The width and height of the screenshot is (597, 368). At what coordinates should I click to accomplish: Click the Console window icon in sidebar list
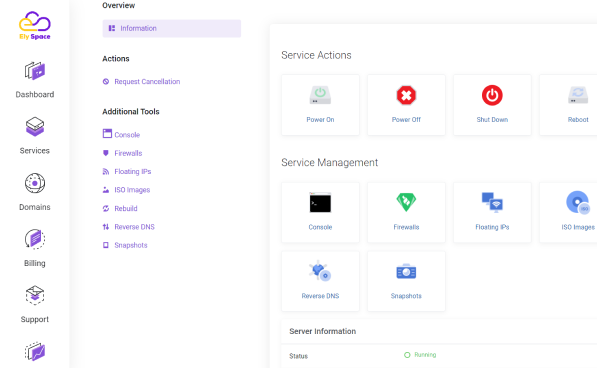pyautogui.click(x=107, y=134)
